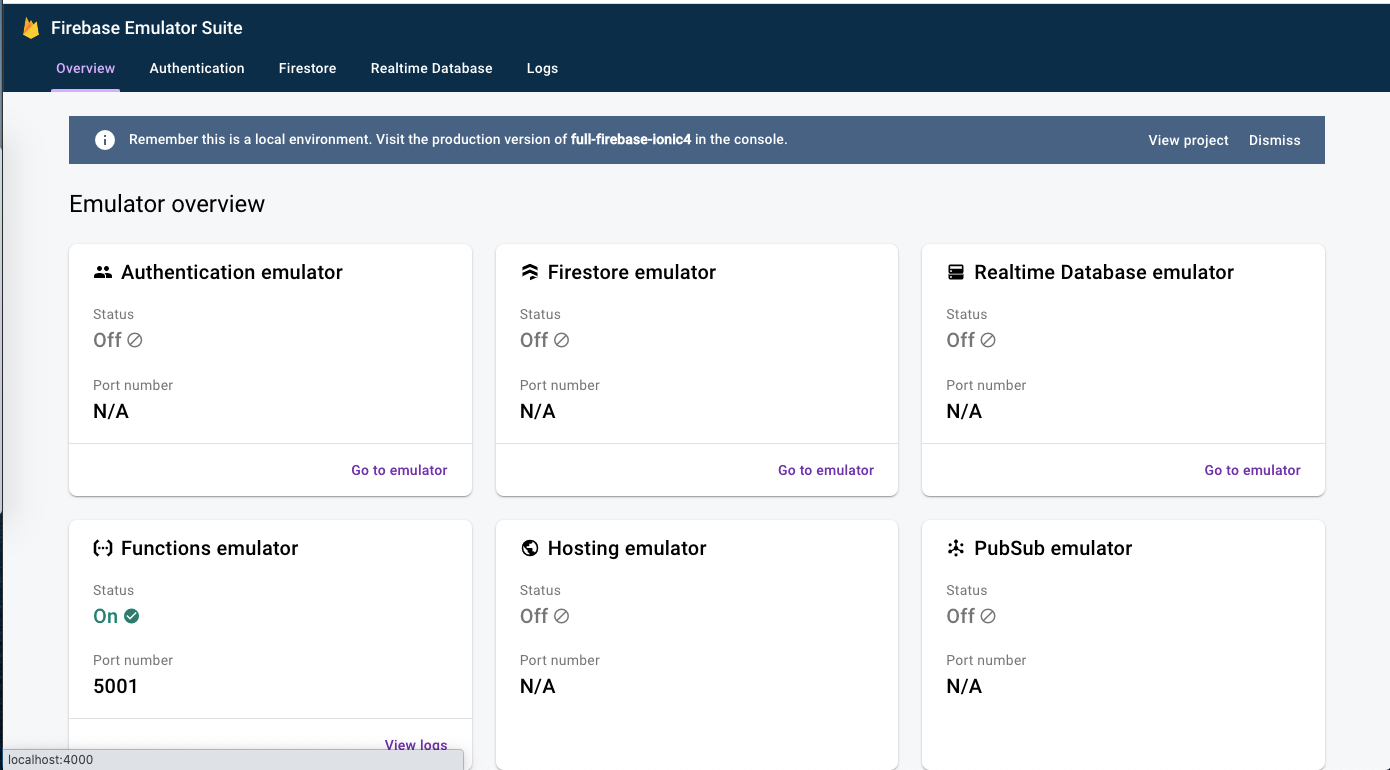Image resolution: width=1390 pixels, height=770 pixels.
Task: Click the Authentication emulator card title
Action: pos(232,272)
